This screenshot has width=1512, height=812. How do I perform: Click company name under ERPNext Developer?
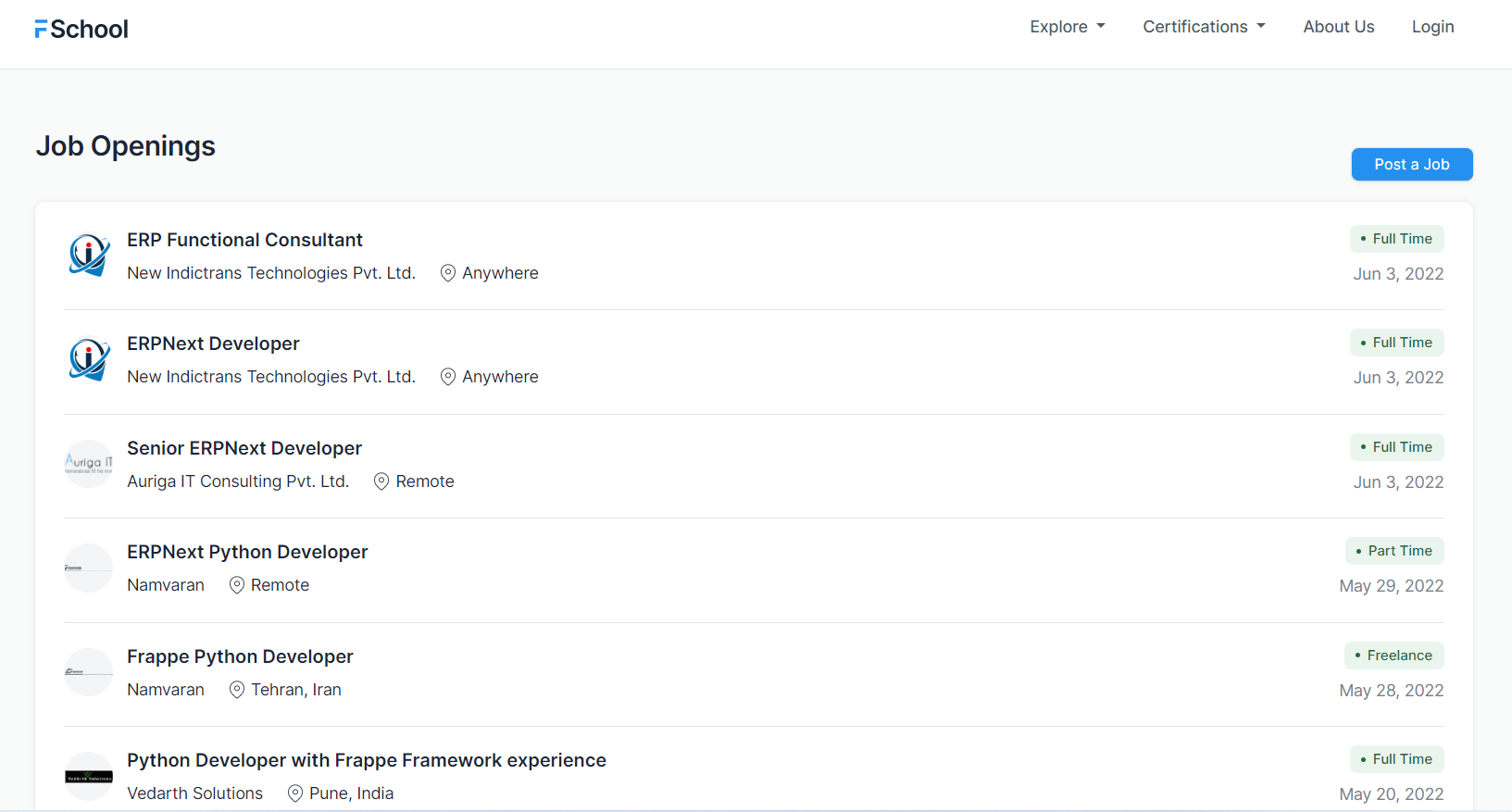point(271,377)
